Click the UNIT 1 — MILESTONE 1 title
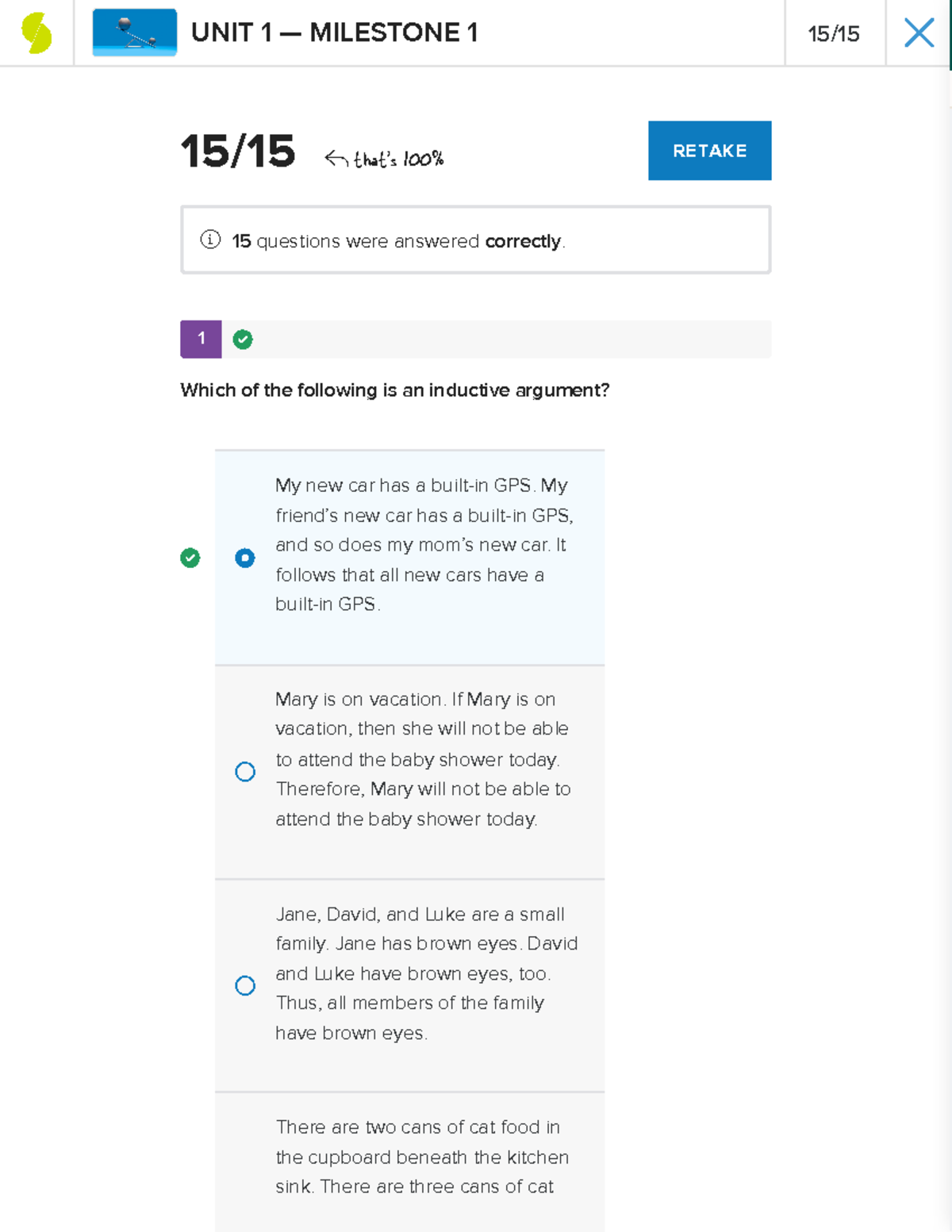The height and width of the screenshot is (1232, 952). pyautogui.click(x=334, y=33)
